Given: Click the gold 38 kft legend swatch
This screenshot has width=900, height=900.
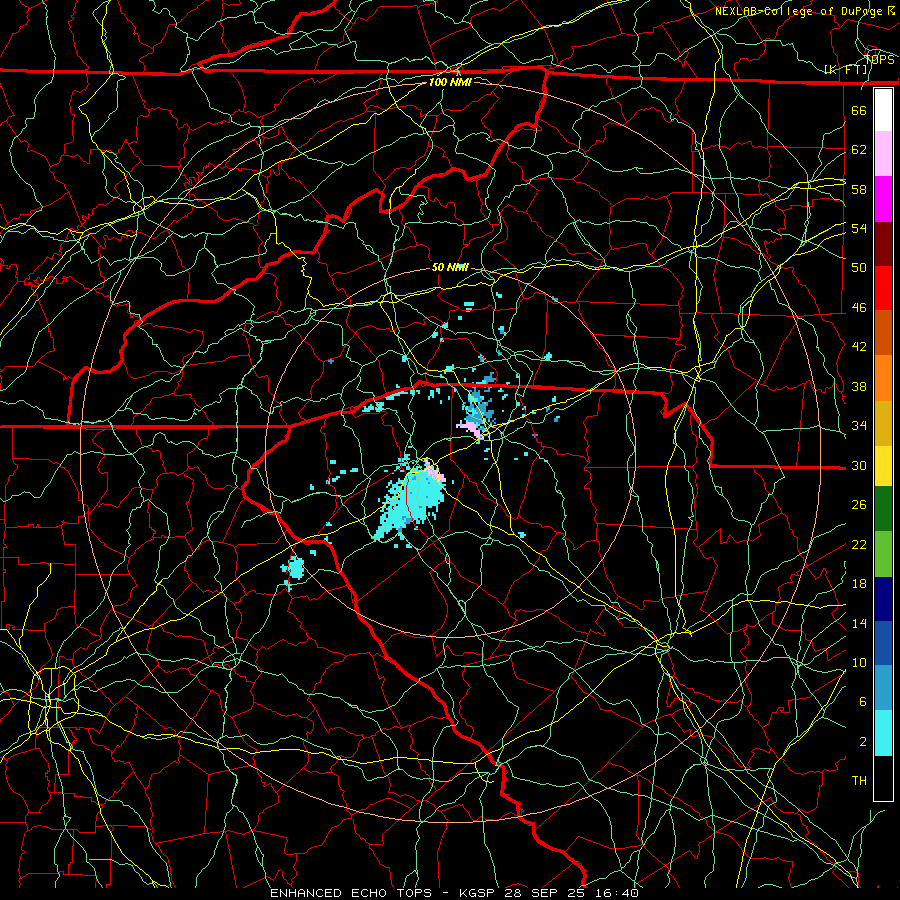Looking at the screenshot, I should click(883, 423).
